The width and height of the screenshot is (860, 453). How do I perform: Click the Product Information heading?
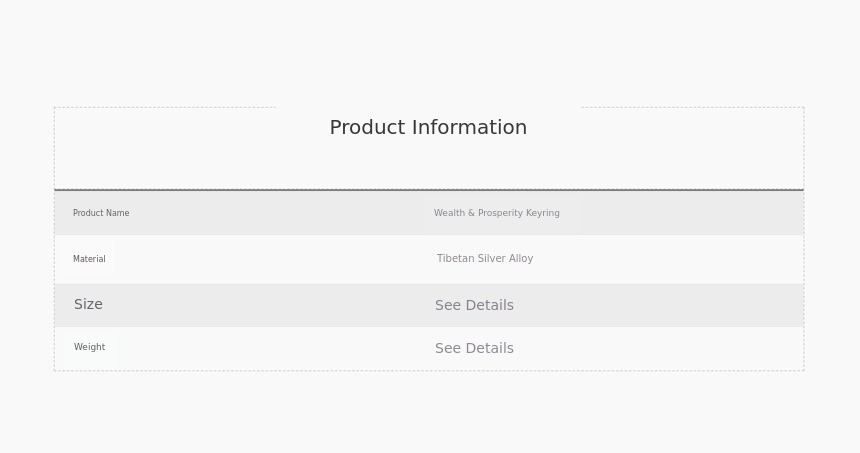pyautogui.click(x=428, y=128)
